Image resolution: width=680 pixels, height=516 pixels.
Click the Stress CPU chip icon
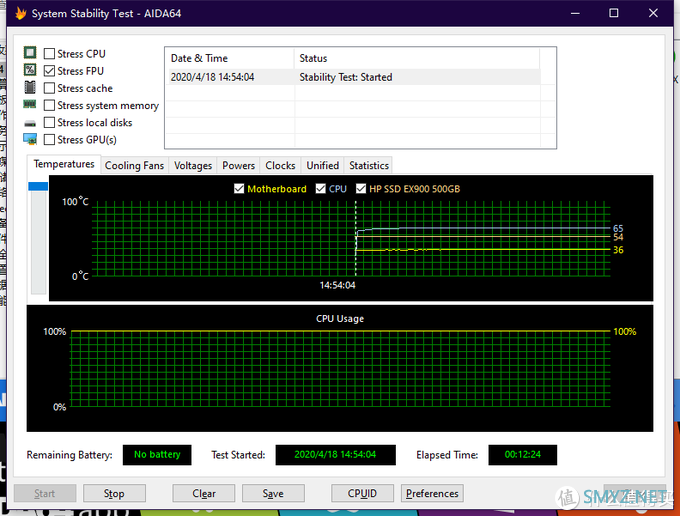tap(30, 53)
